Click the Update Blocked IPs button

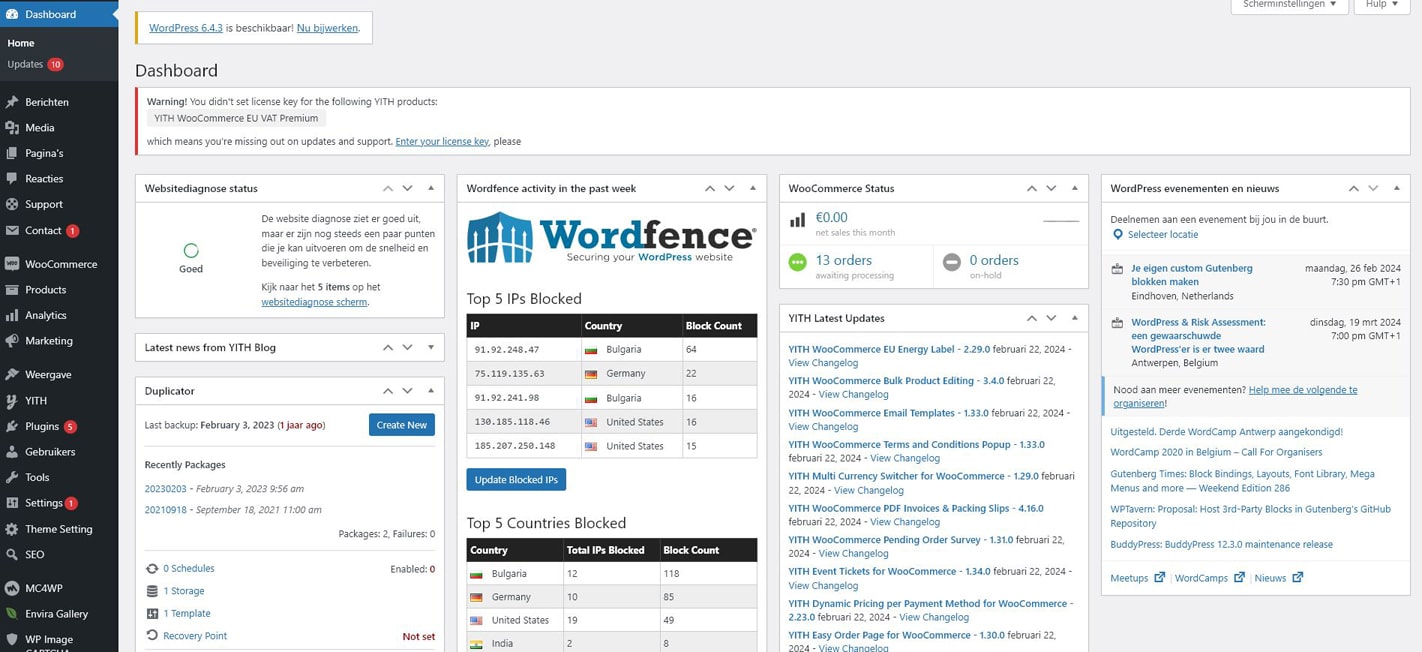point(516,480)
